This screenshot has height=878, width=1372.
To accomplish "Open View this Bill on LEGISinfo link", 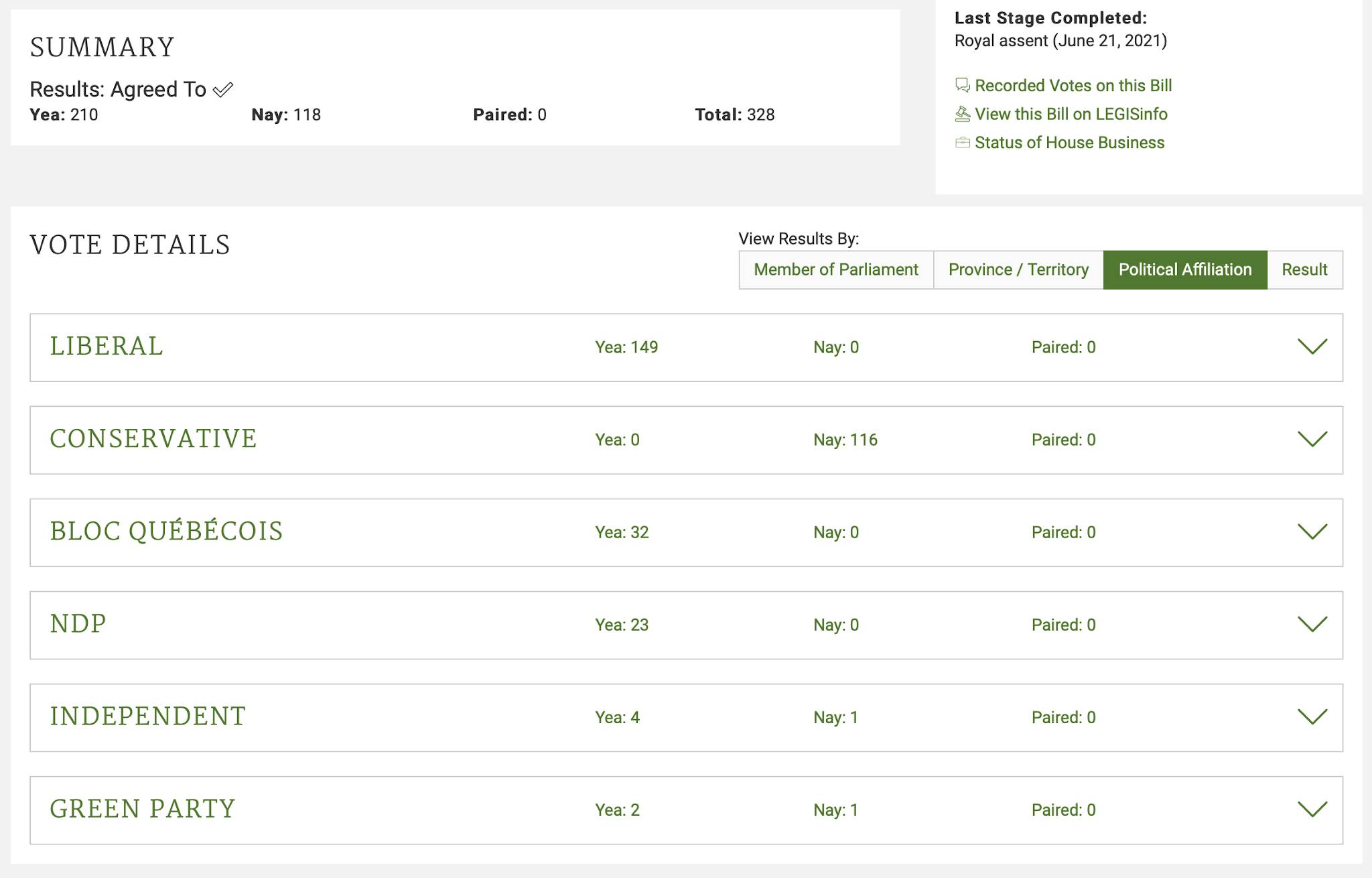I will point(1071,114).
